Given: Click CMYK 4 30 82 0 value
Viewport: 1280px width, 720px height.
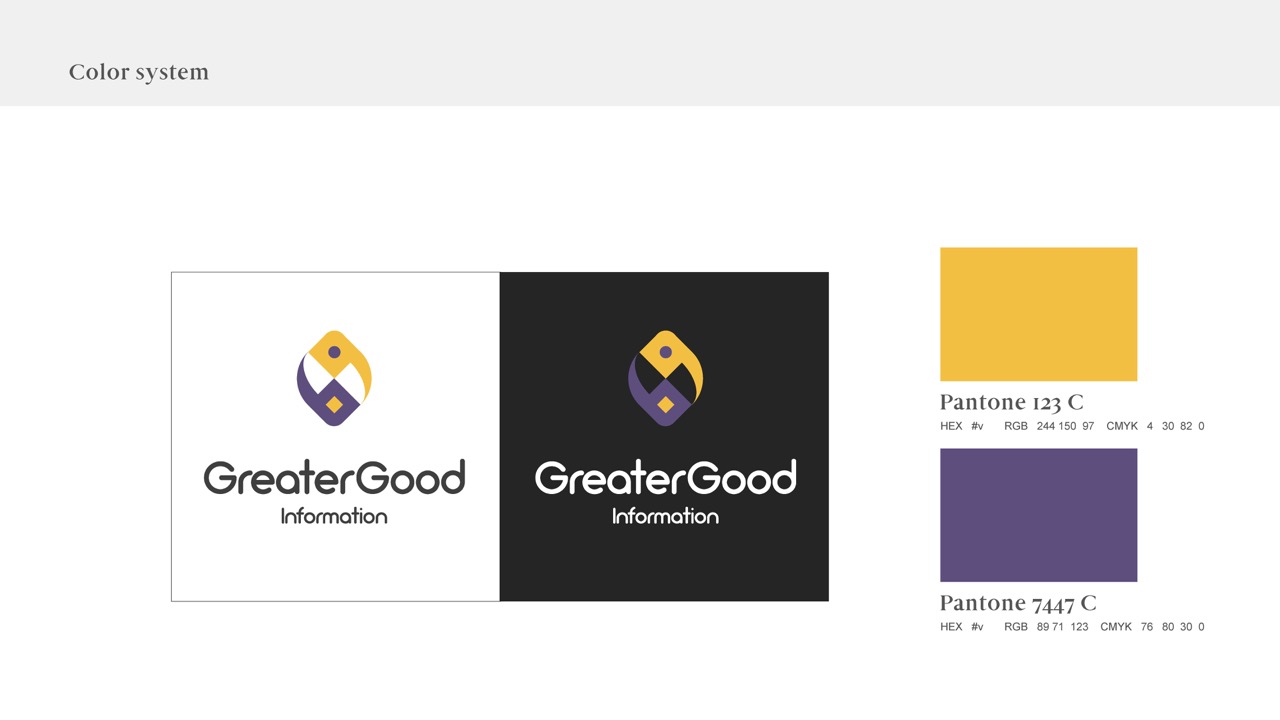Looking at the screenshot, I should [x=1155, y=426].
